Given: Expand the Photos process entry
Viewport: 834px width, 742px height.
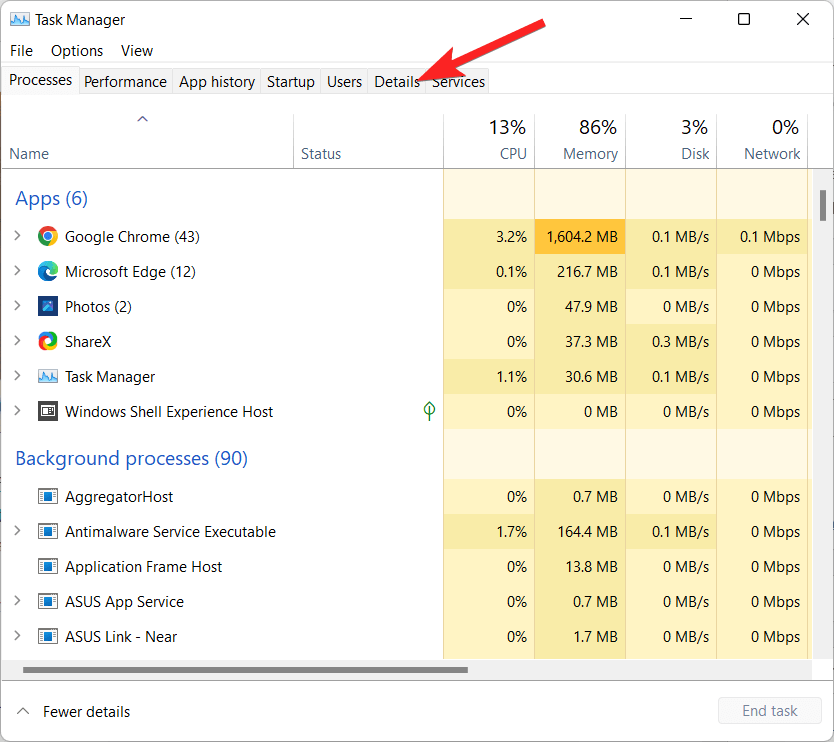Looking at the screenshot, I should click(18, 306).
